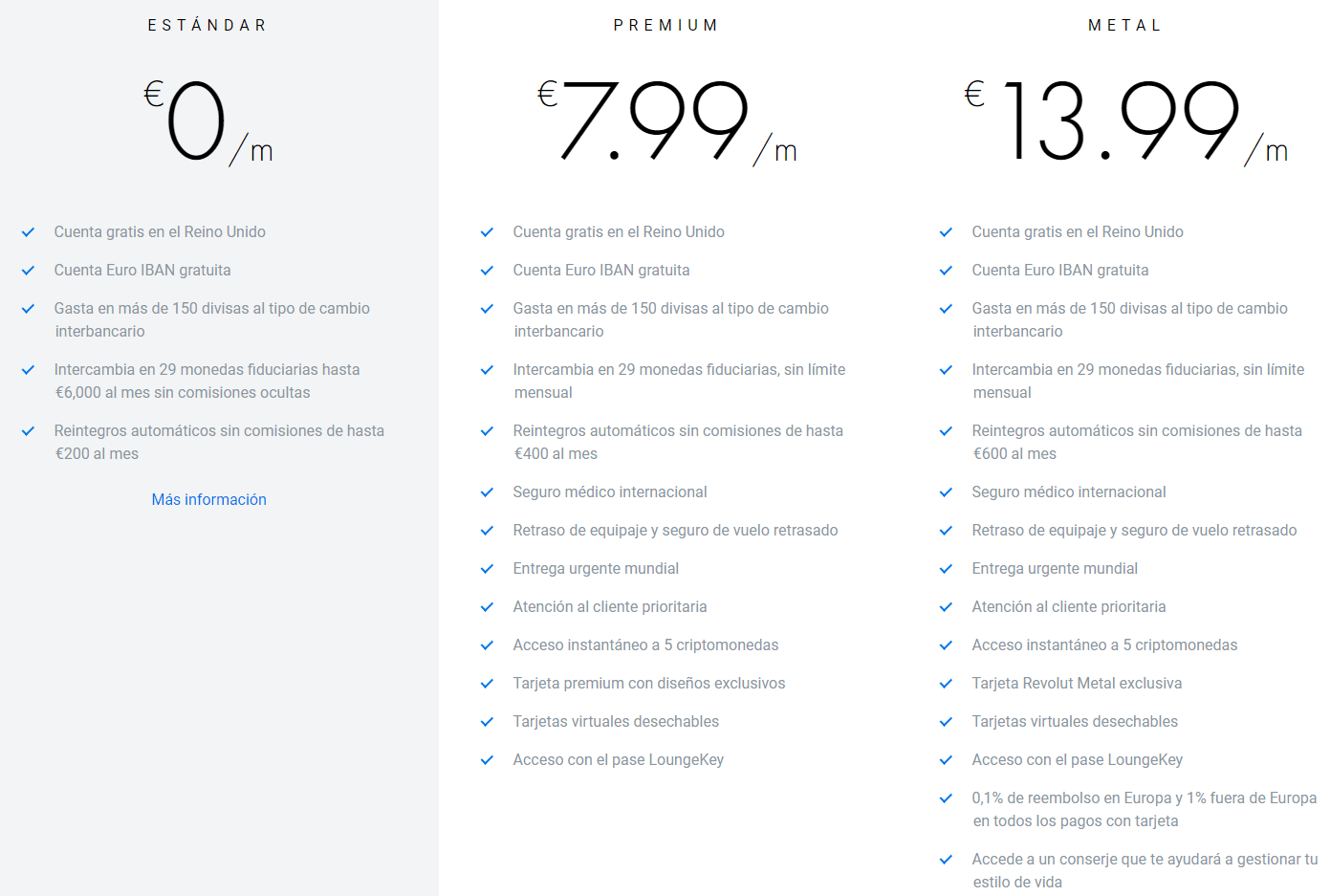Click checkmark beside Metal '0,1% de reembolso' feature

coord(947,798)
